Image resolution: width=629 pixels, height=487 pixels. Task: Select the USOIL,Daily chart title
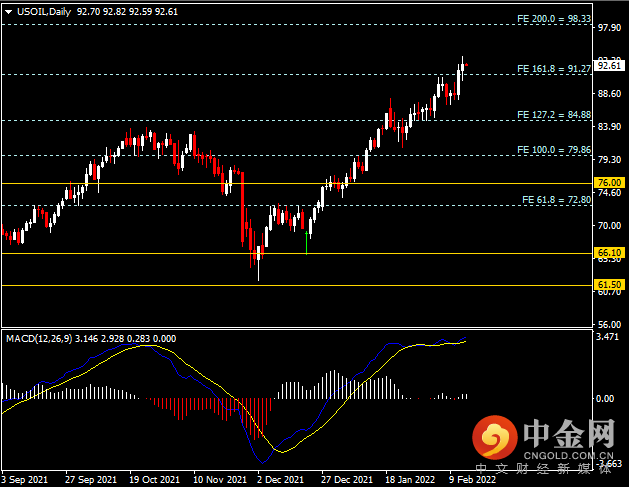pyautogui.click(x=42, y=8)
